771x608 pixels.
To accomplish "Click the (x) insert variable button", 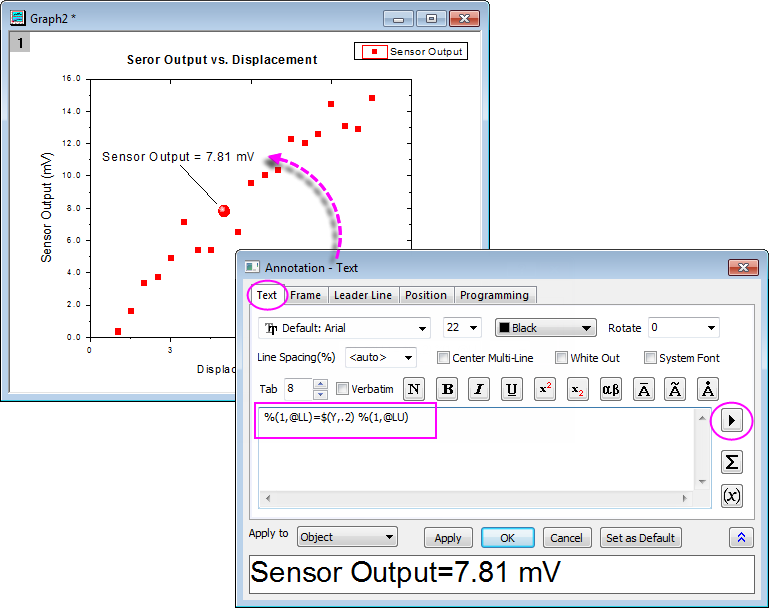I will pos(732,495).
